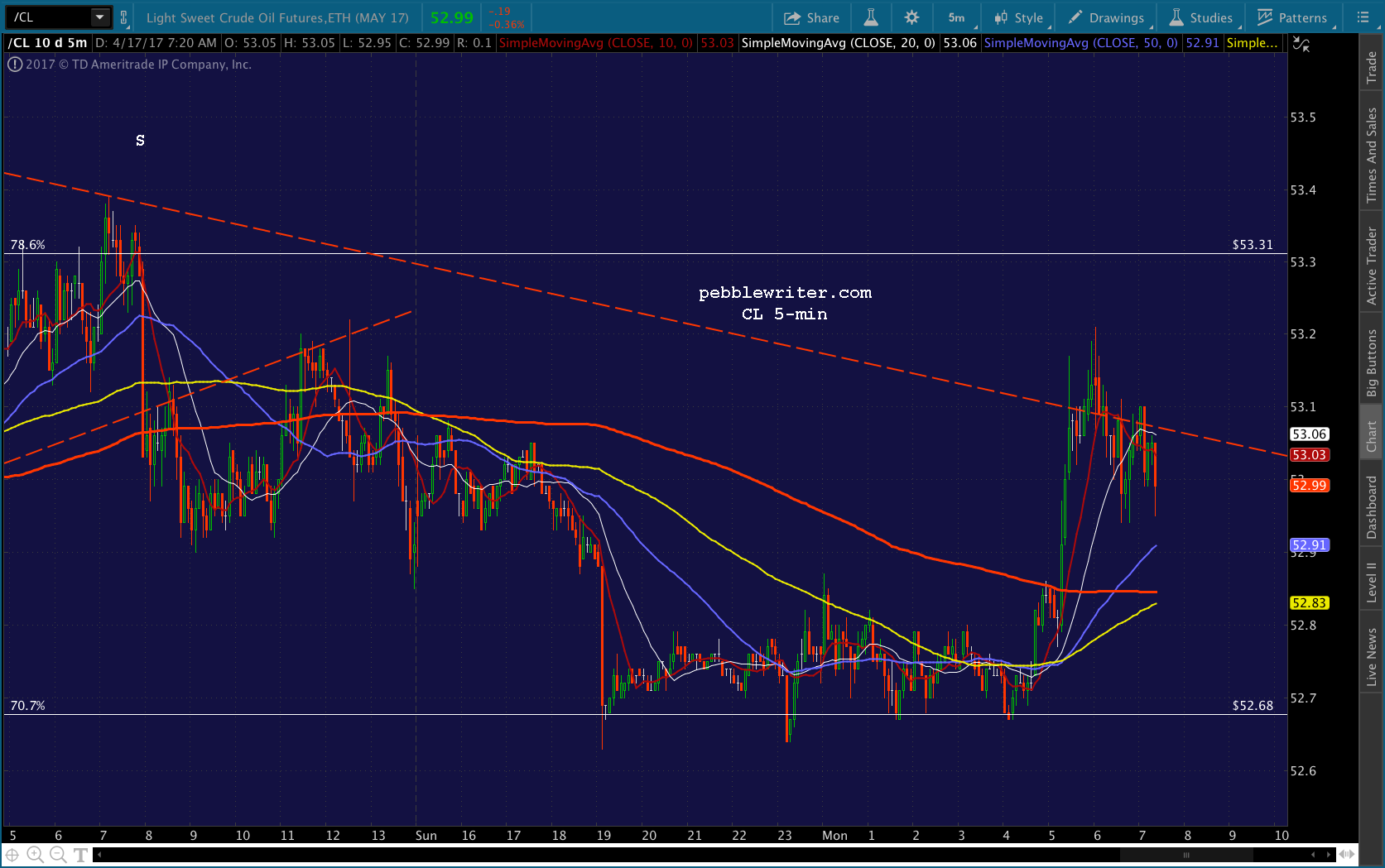Open the Big Buttons side tab
Viewport: 1385px width, 868px height.
1372,362
